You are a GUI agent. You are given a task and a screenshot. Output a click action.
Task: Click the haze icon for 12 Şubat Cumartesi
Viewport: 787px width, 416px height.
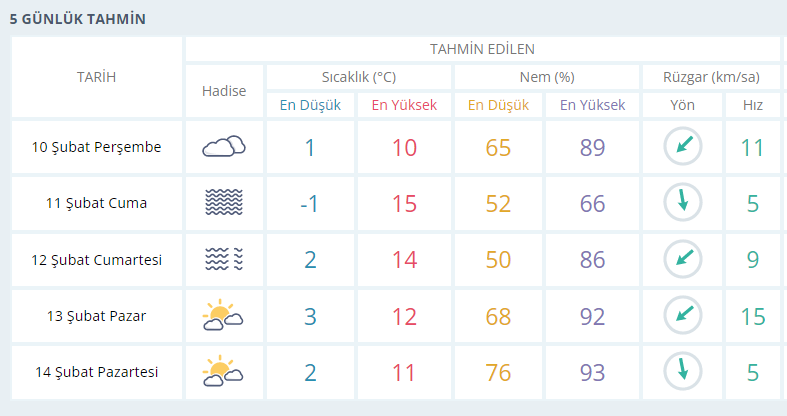tap(224, 259)
